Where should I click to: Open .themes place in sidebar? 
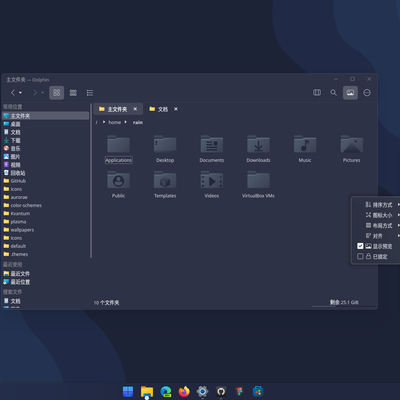coord(46,254)
